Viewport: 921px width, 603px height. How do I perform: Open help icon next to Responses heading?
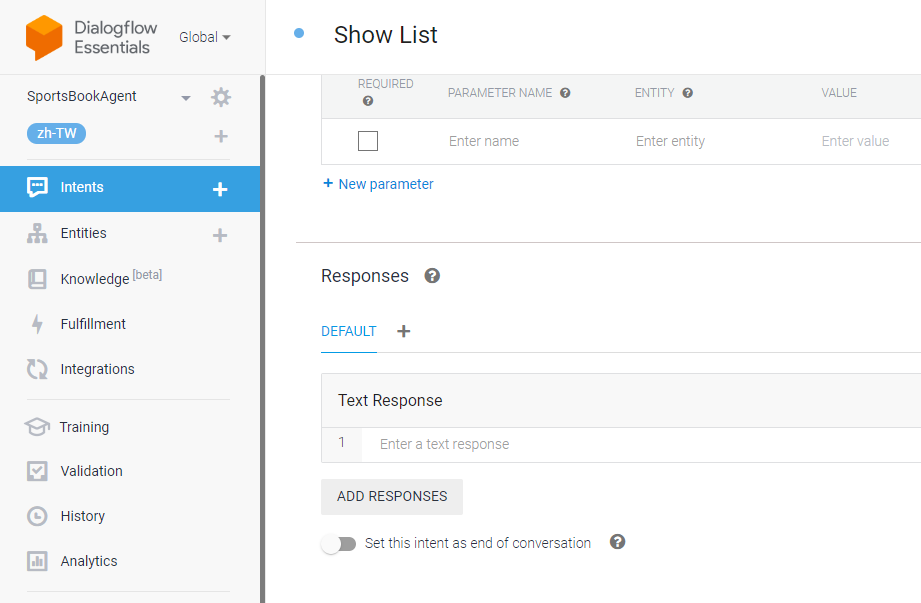point(432,276)
